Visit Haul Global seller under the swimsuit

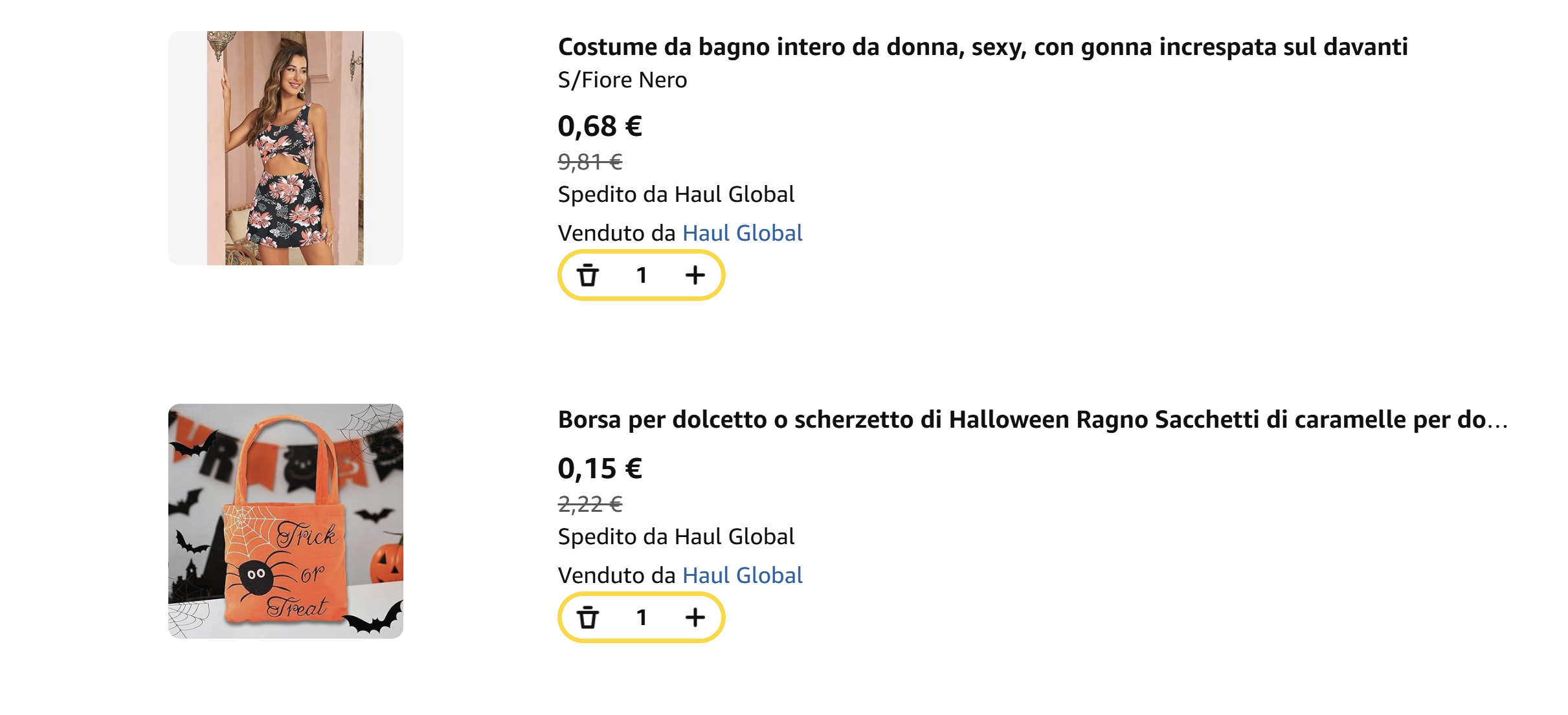[742, 233]
